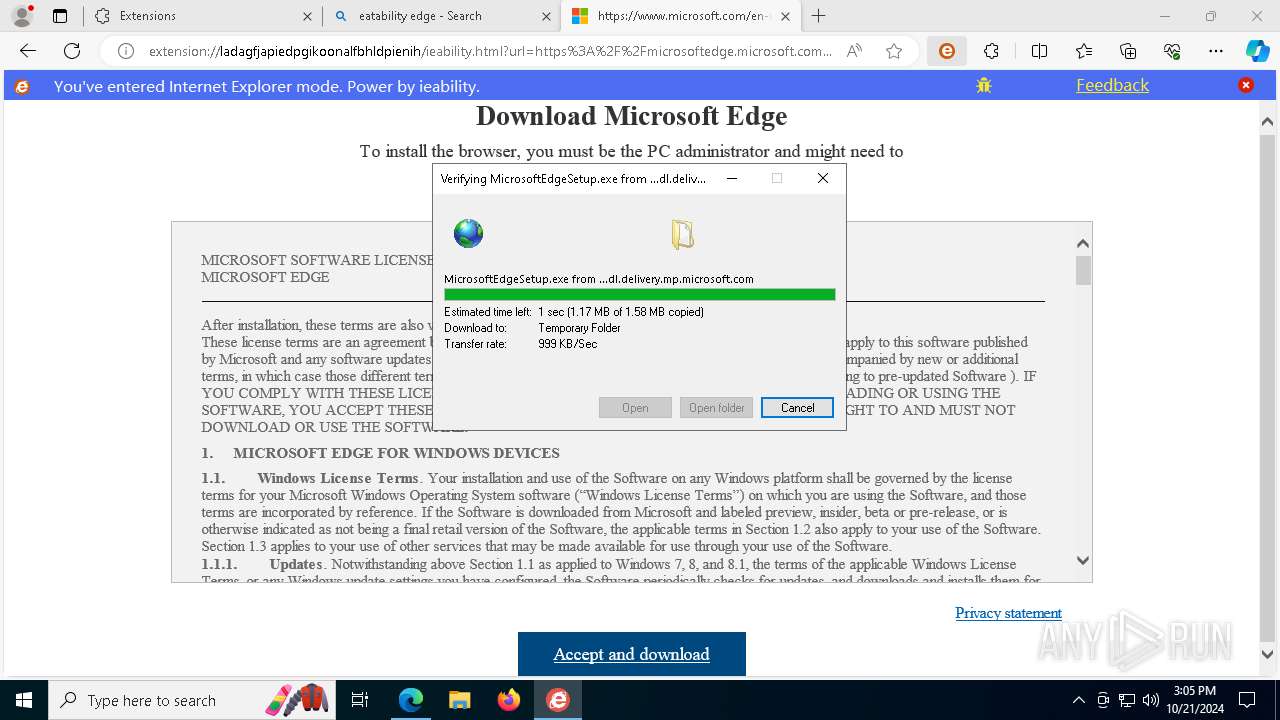The height and width of the screenshot is (720, 1280).
Task: Open the Privacy statement link
Action: (x=1008, y=613)
